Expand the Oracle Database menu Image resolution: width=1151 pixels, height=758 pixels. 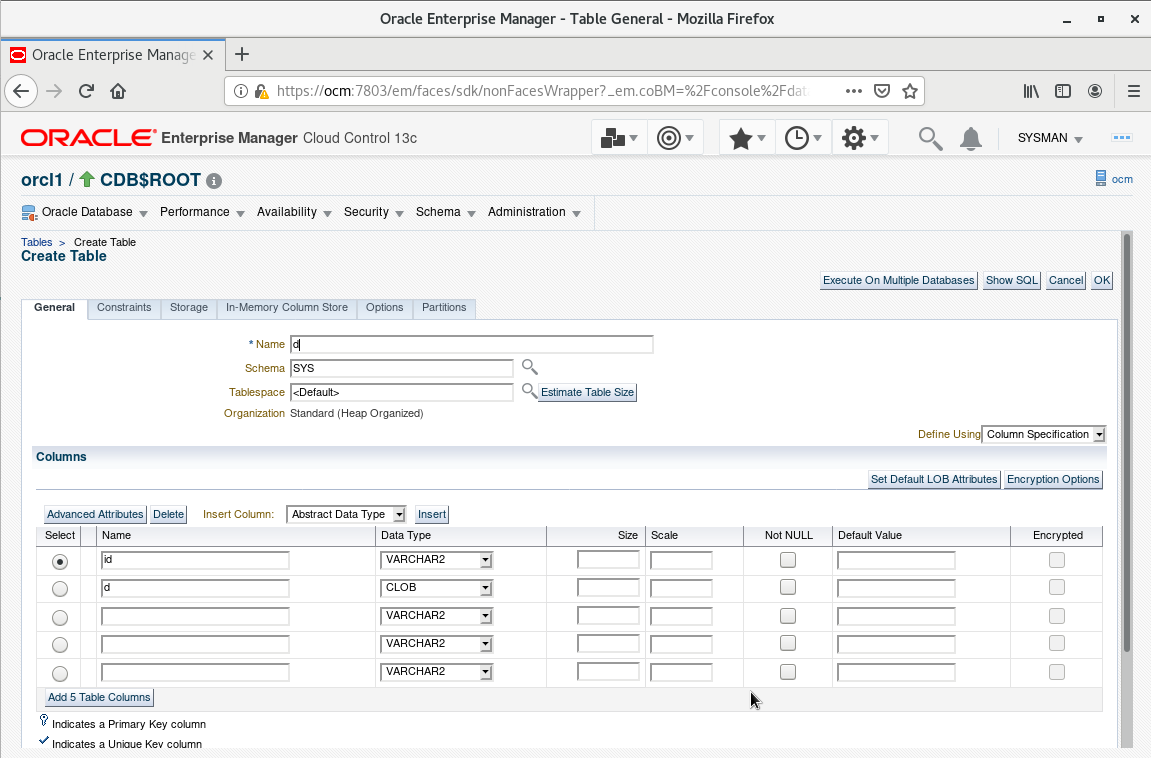[x=84, y=213]
